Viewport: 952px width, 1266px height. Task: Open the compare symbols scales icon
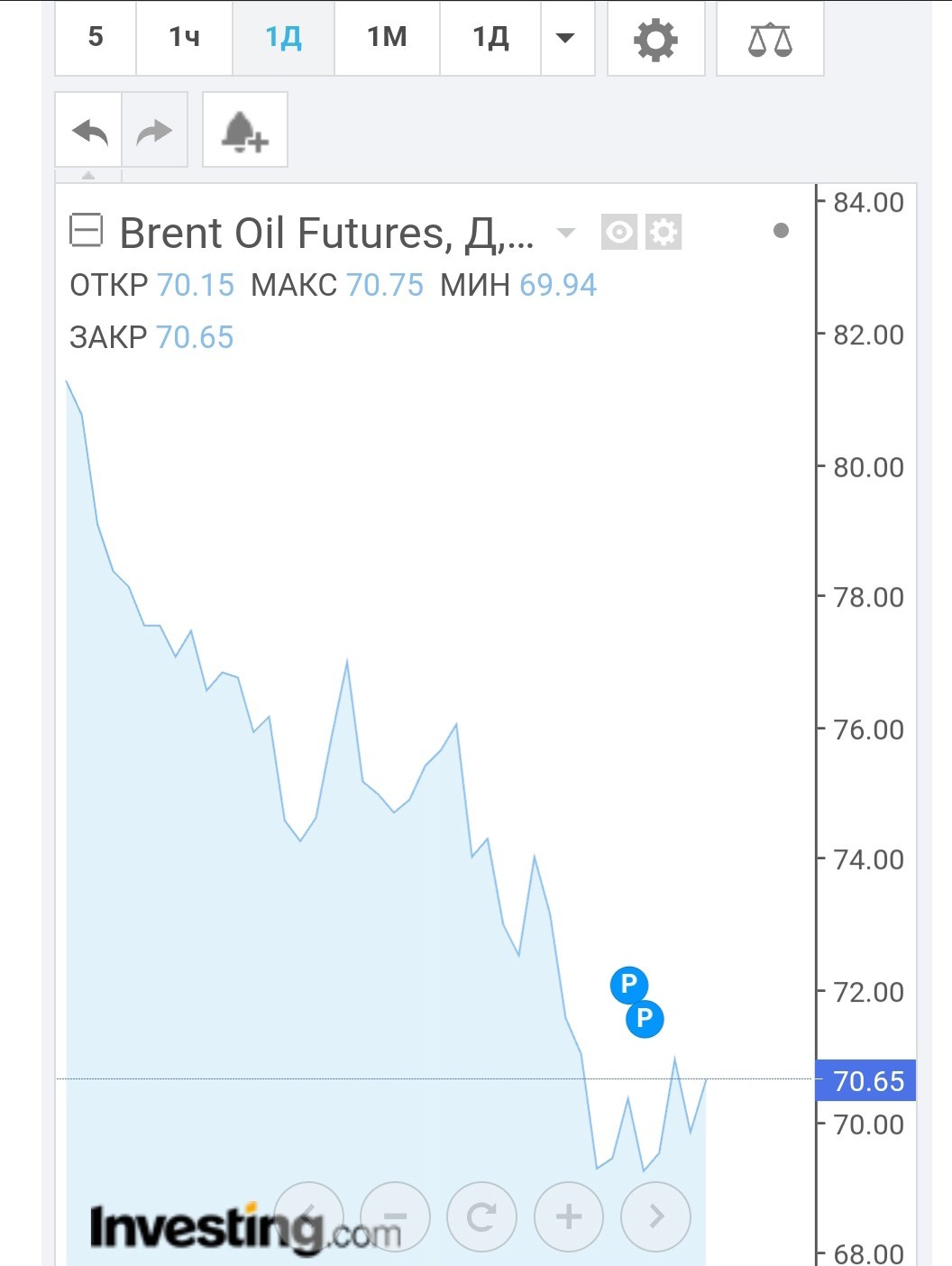(770, 39)
